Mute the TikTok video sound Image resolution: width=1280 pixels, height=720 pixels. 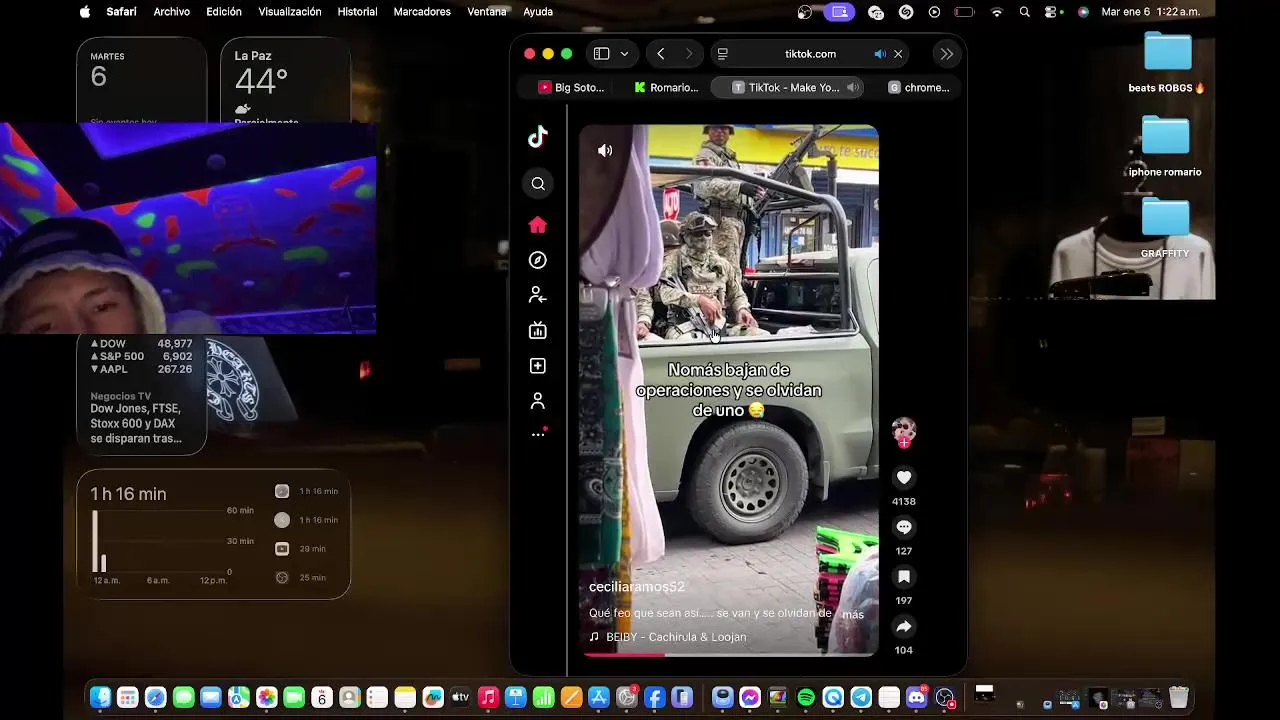(x=605, y=150)
